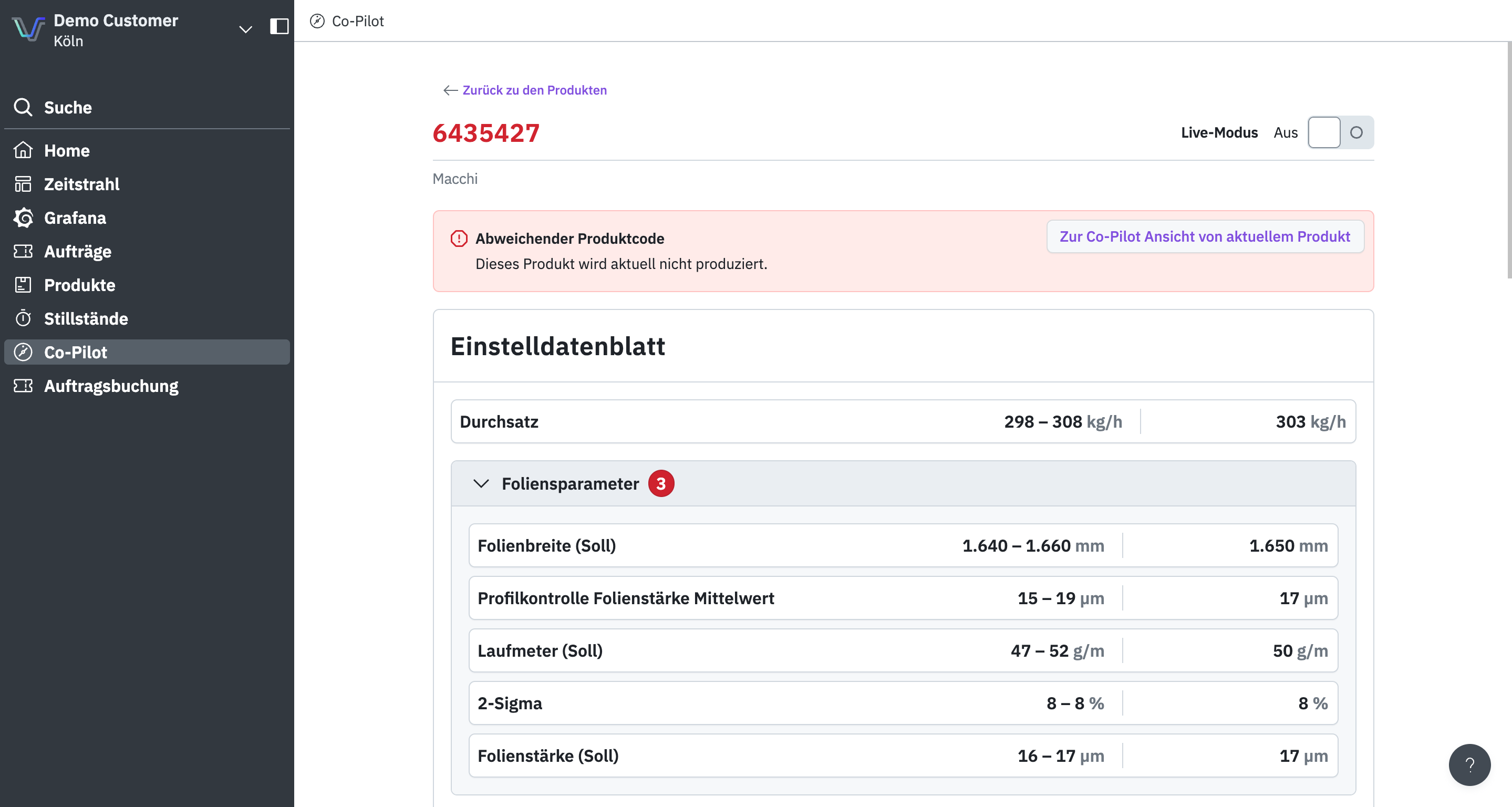Click the Zeitstrahl timeline icon
The height and width of the screenshot is (807, 1512).
pyautogui.click(x=23, y=184)
